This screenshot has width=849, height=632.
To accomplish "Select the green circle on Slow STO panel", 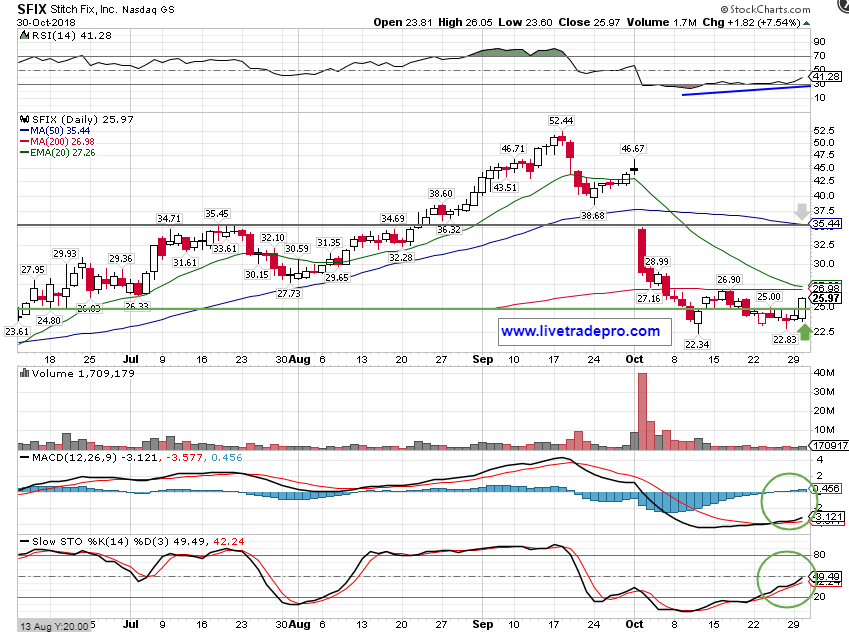I will pyautogui.click(x=783, y=578).
